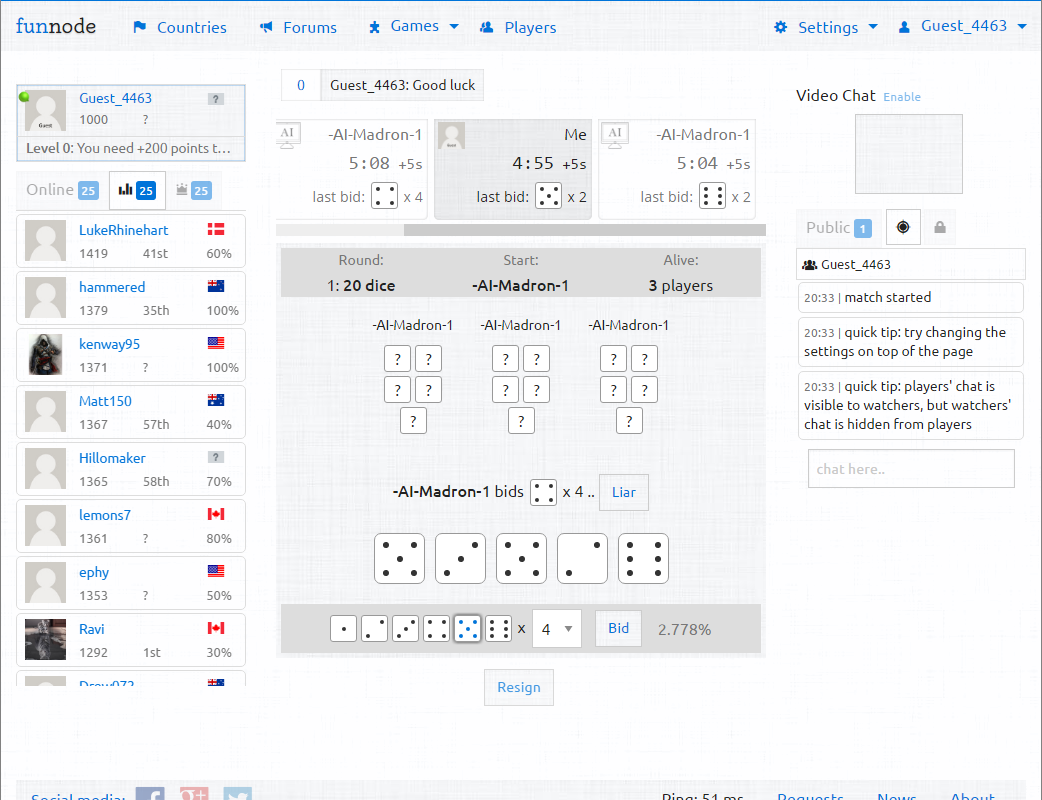1042x800 pixels.
Task: Click the AI monitor icon on left opponent card
Action: [x=287, y=136]
